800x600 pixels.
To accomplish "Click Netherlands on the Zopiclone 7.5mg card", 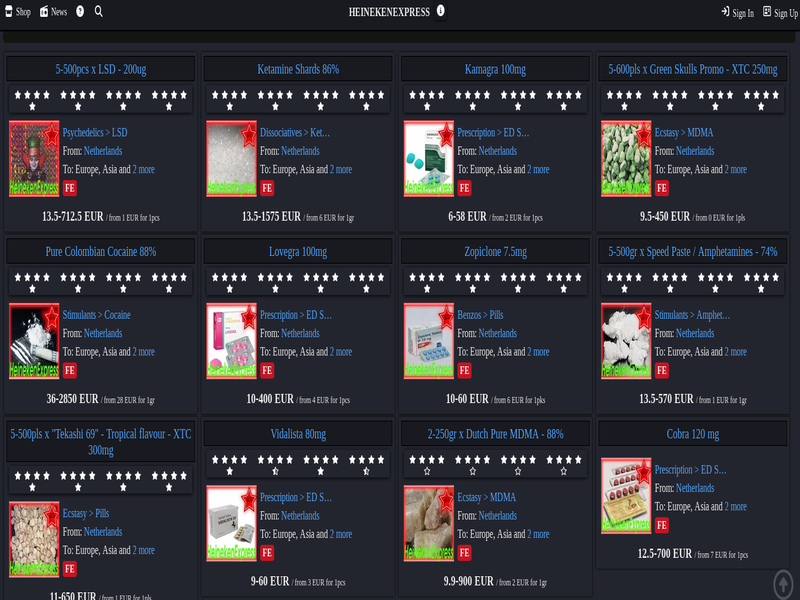I will click(497, 333).
